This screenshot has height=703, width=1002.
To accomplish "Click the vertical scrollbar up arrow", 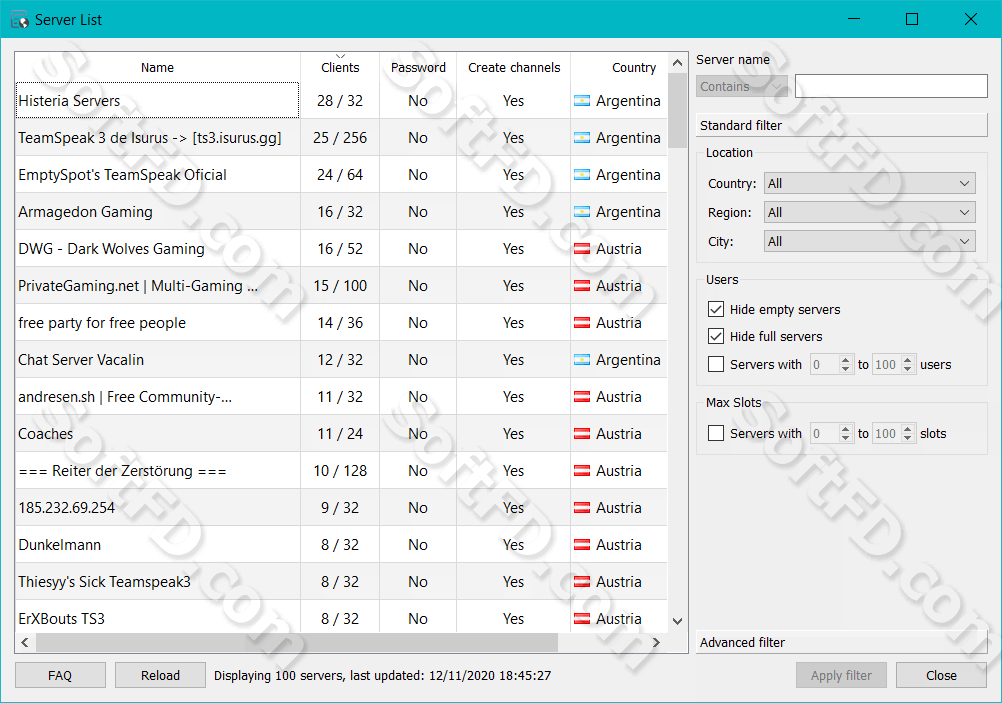I will (678, 63).
